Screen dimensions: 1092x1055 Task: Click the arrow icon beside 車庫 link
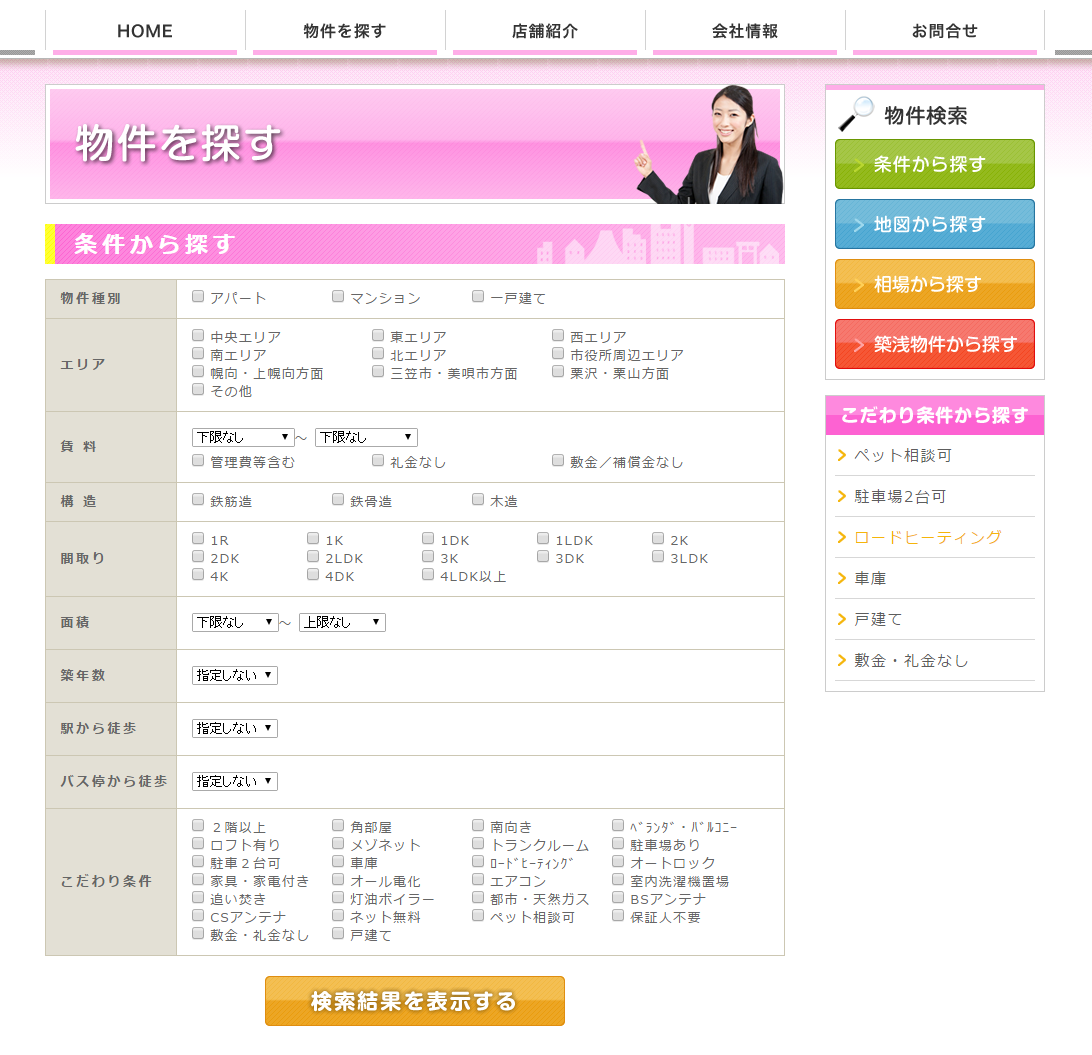click(x=842, y=579)
